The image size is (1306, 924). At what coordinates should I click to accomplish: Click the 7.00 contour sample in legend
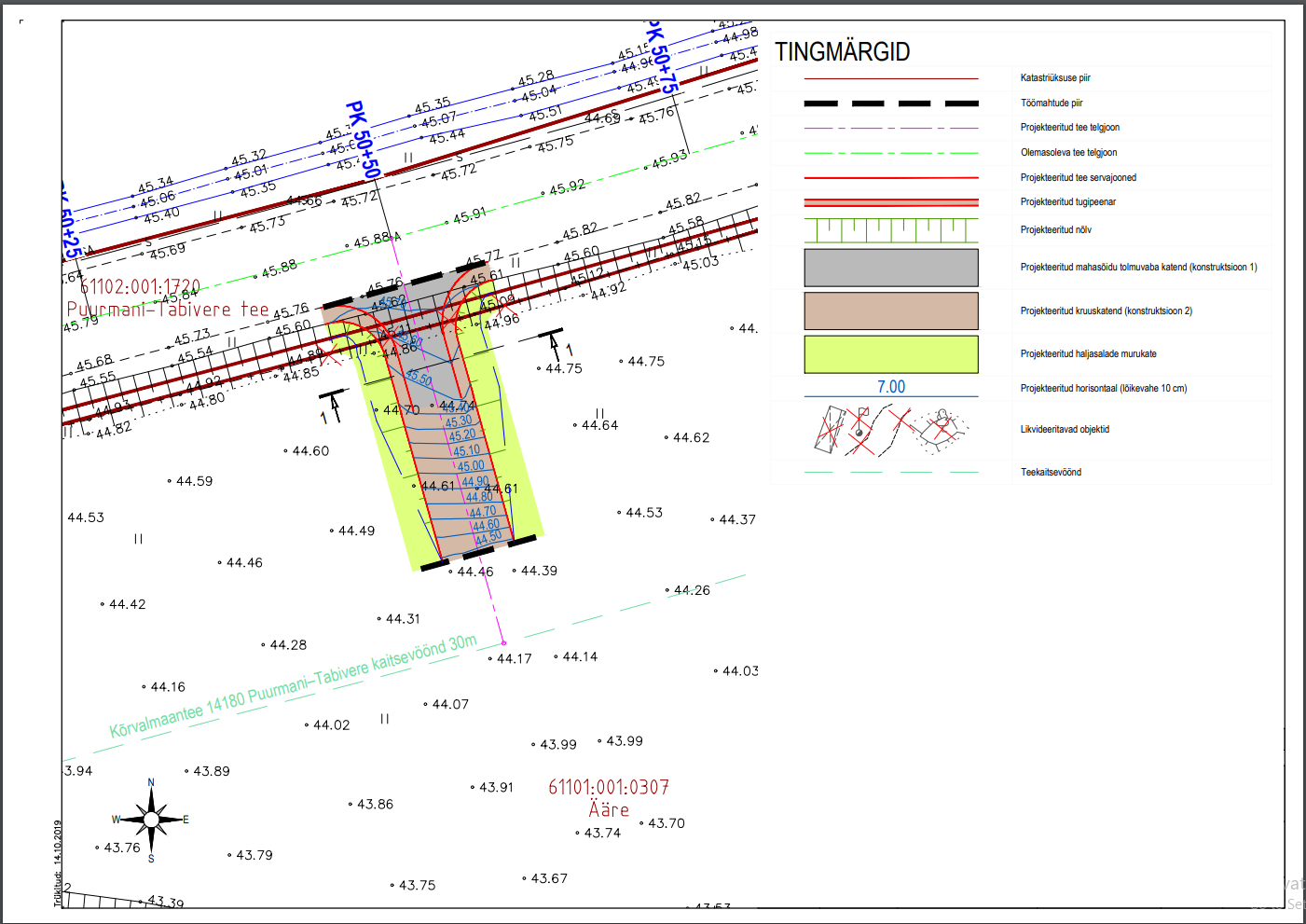[x=891, y=387]
